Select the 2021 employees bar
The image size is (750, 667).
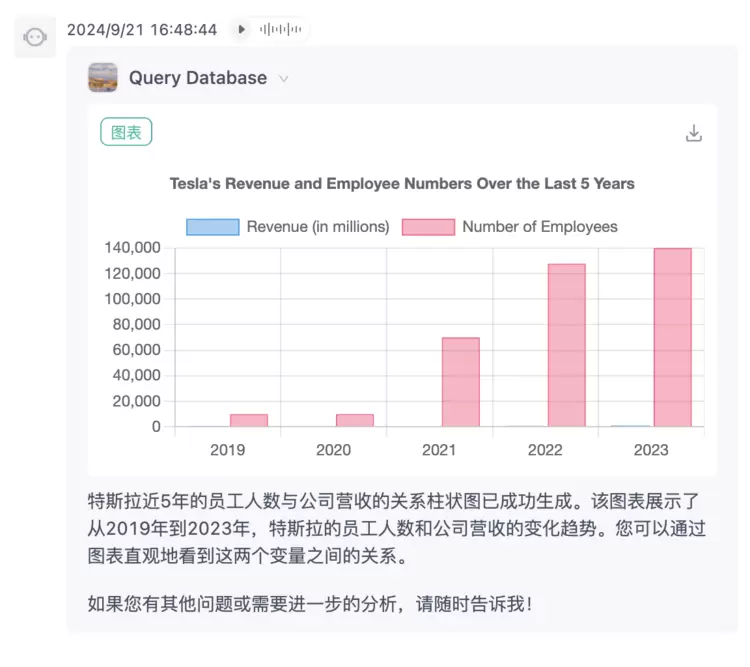click(461, 382)
